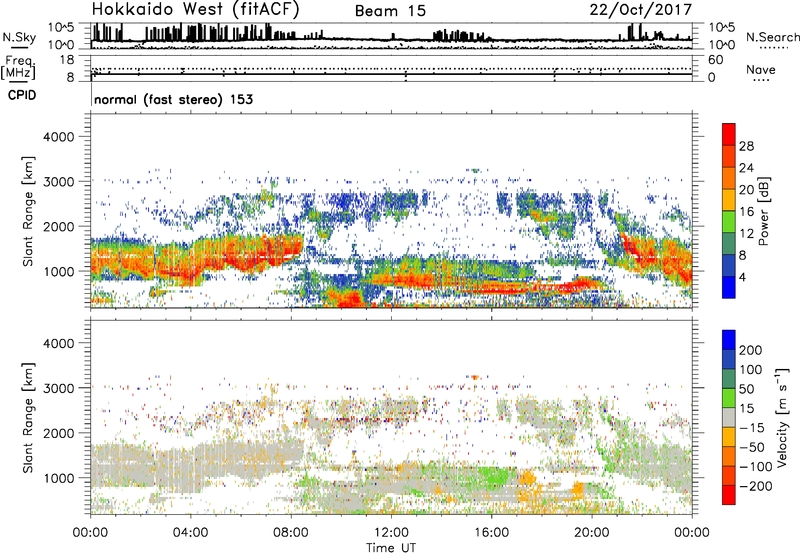Click the 18 MHz frequency tick label

(68, 60)
